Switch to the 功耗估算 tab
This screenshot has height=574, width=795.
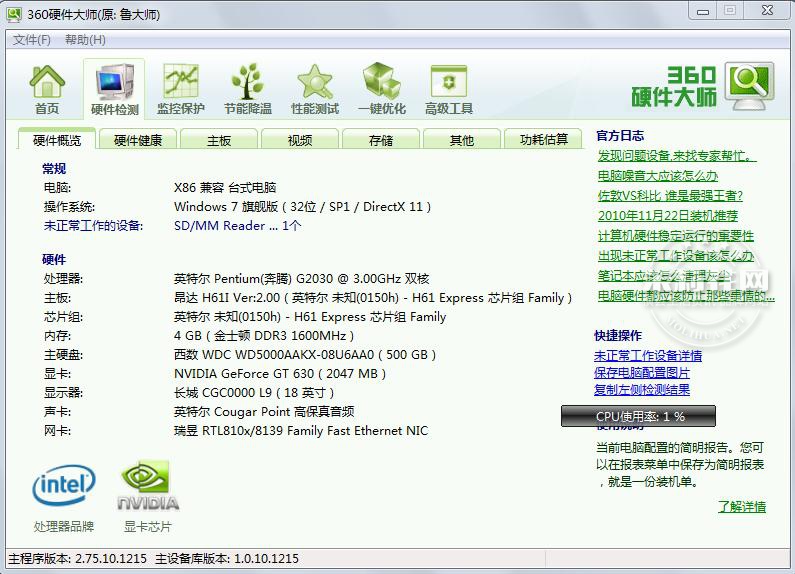pos(544,139)
